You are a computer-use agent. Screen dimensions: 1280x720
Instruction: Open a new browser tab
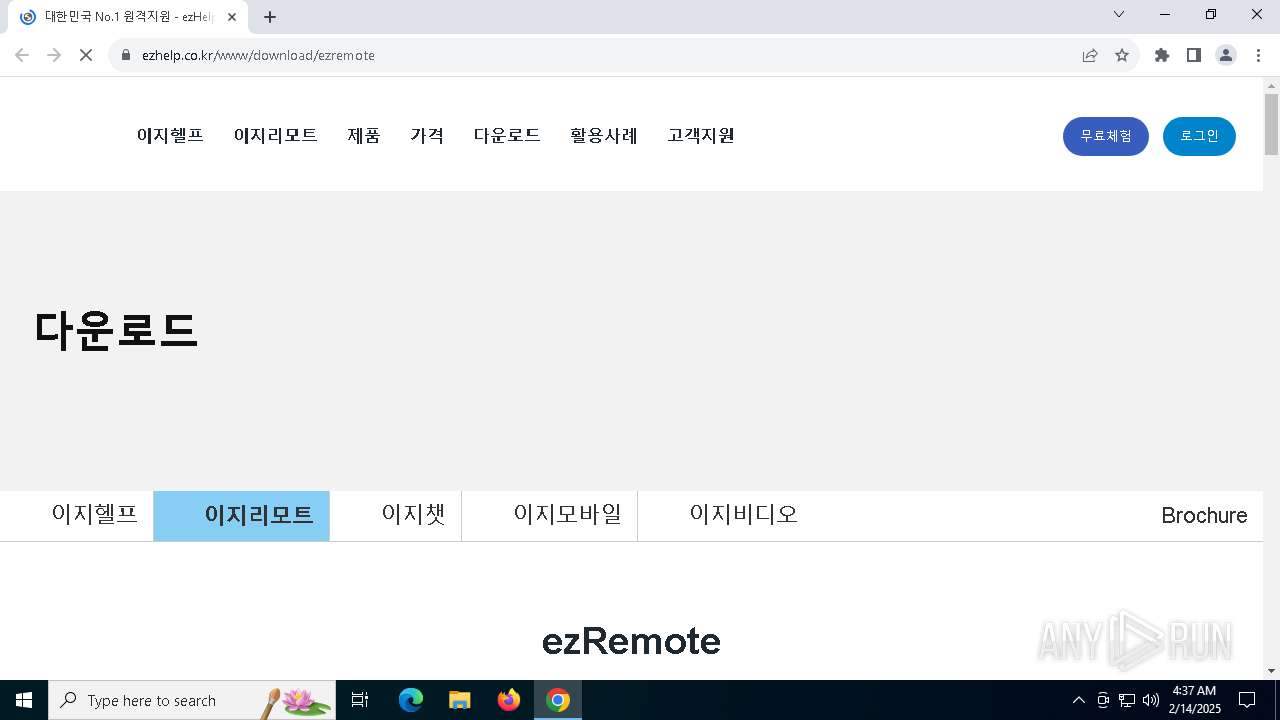pos(270,17)
